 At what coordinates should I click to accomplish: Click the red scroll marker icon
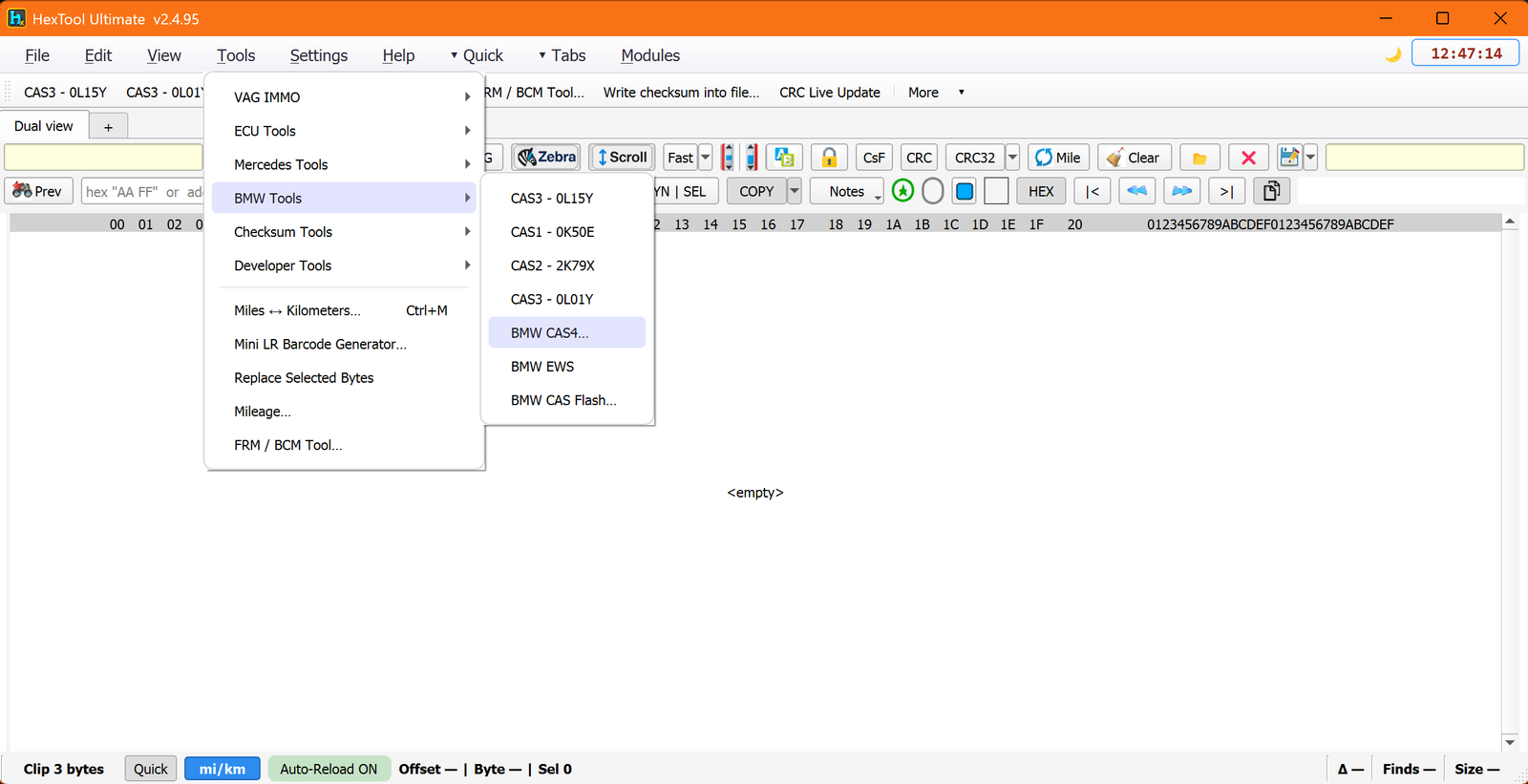click(728, 158)
